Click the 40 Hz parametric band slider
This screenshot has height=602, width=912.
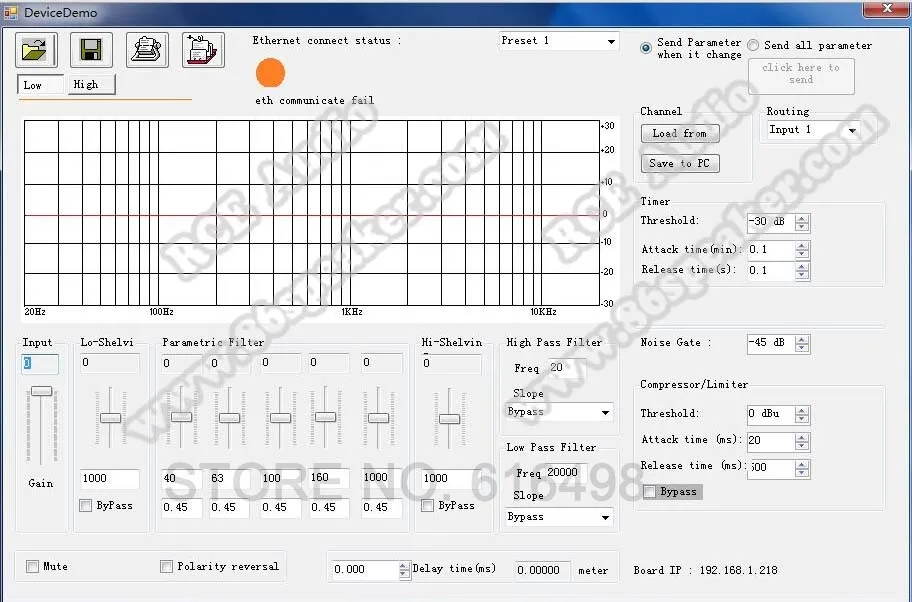tap(181, 416)
